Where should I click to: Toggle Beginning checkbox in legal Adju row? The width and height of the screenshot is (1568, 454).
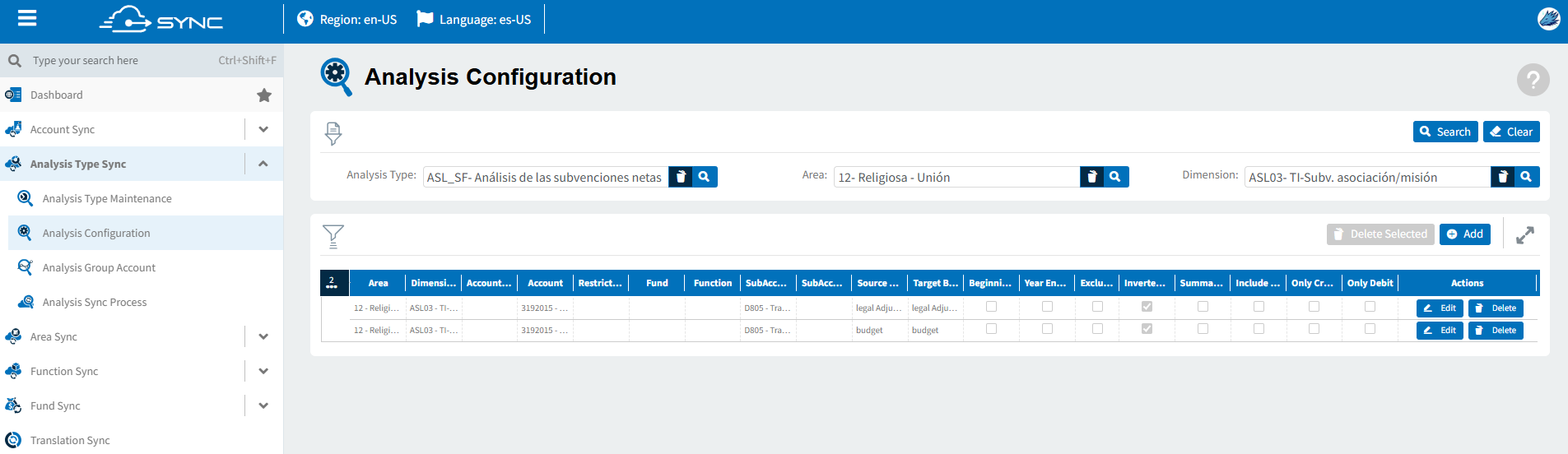click(991, 307)
